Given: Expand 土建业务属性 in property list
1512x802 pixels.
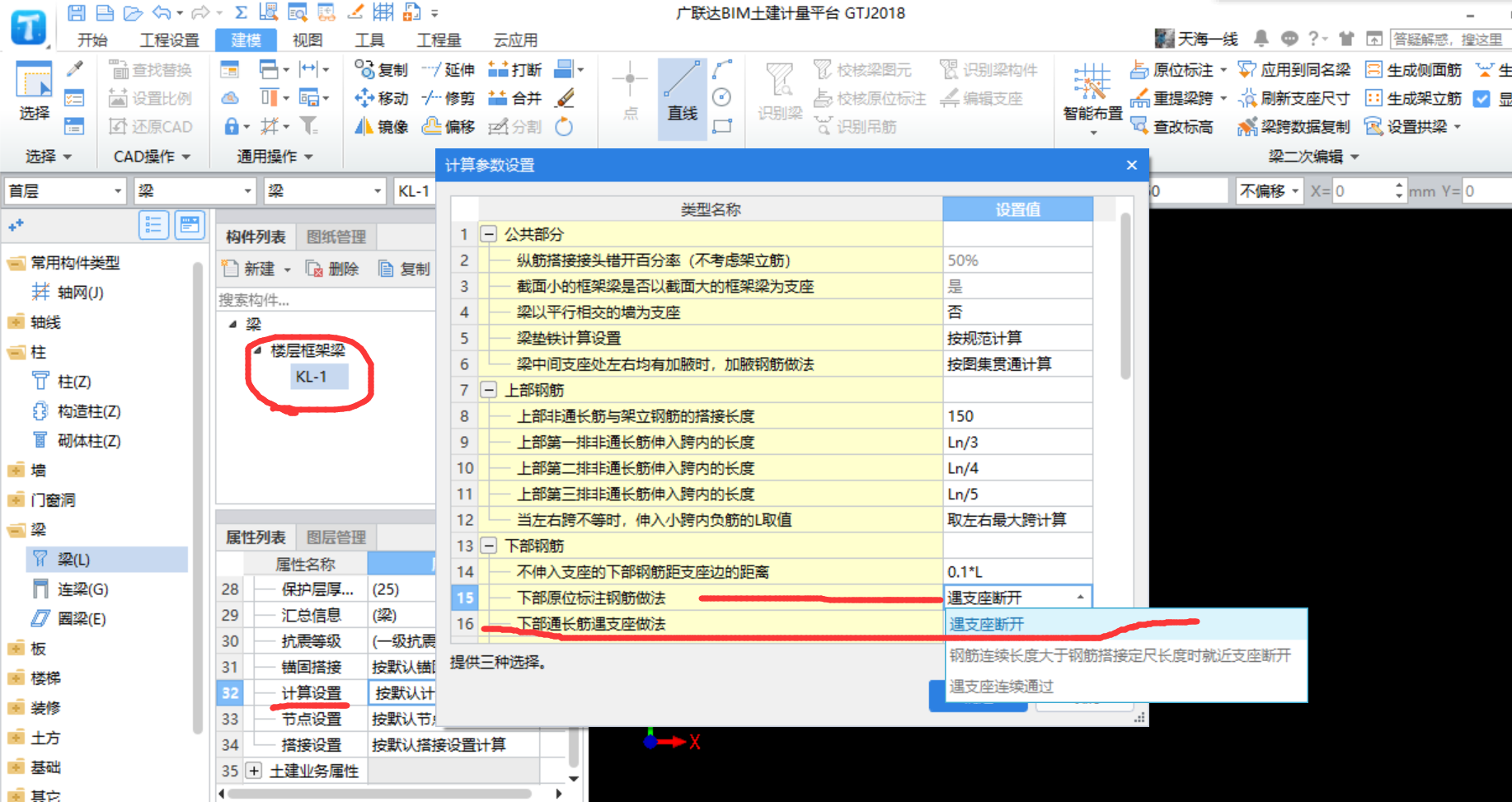Looking at the screenshot, I should 254,771.
